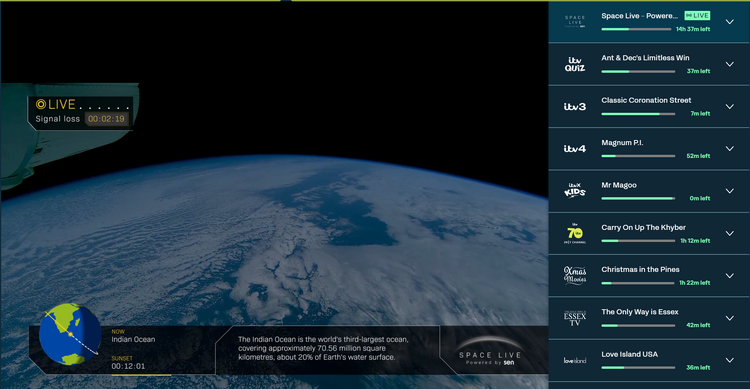Click the '37m left' remaining time

(698, 71)
